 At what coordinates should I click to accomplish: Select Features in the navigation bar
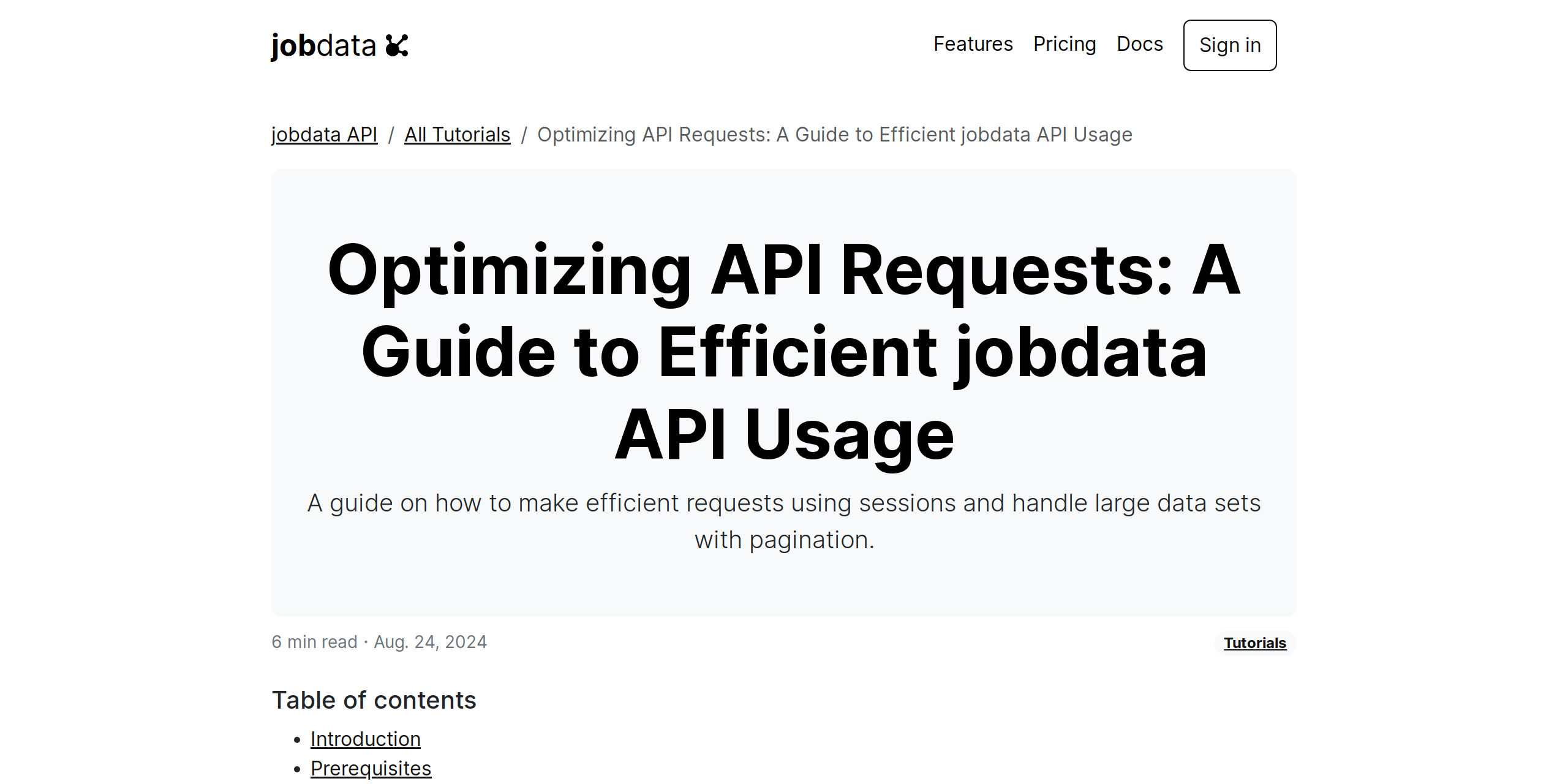click(x=973, y=44)
